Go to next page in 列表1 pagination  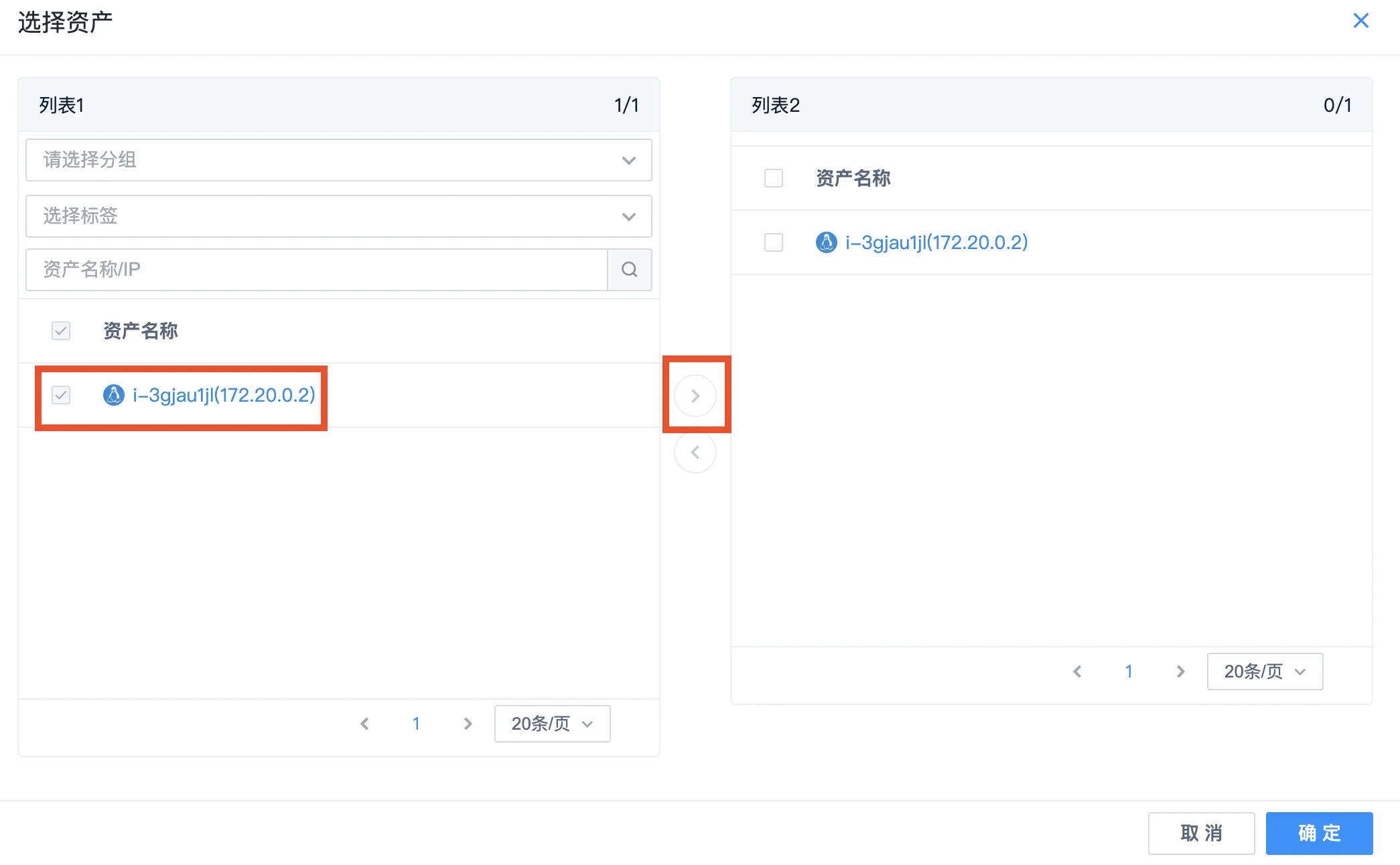[468, 724]
